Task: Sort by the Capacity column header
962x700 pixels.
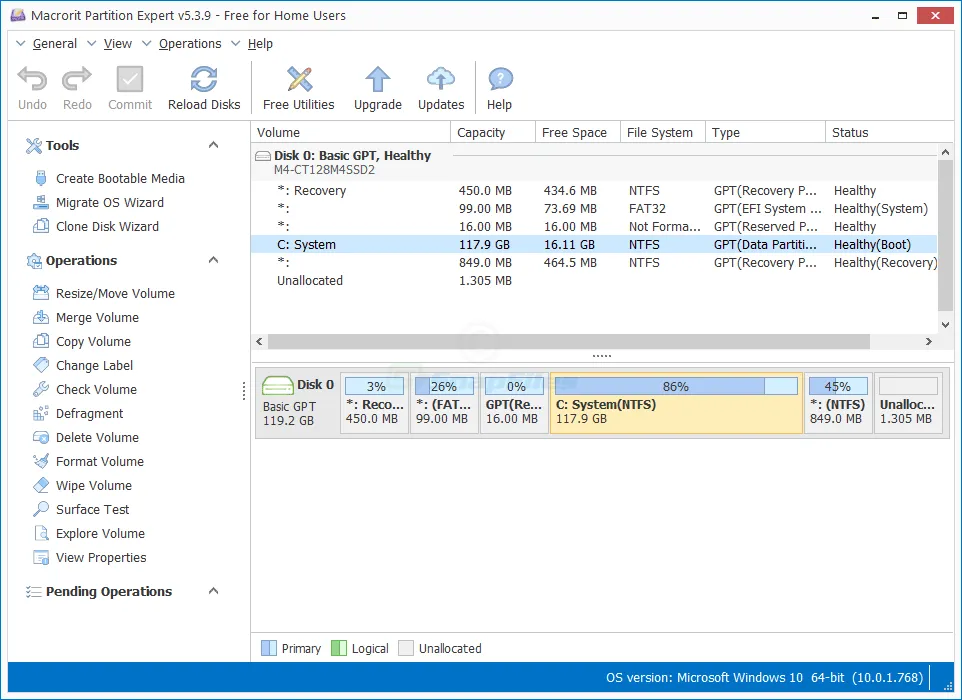Action: 493,133
